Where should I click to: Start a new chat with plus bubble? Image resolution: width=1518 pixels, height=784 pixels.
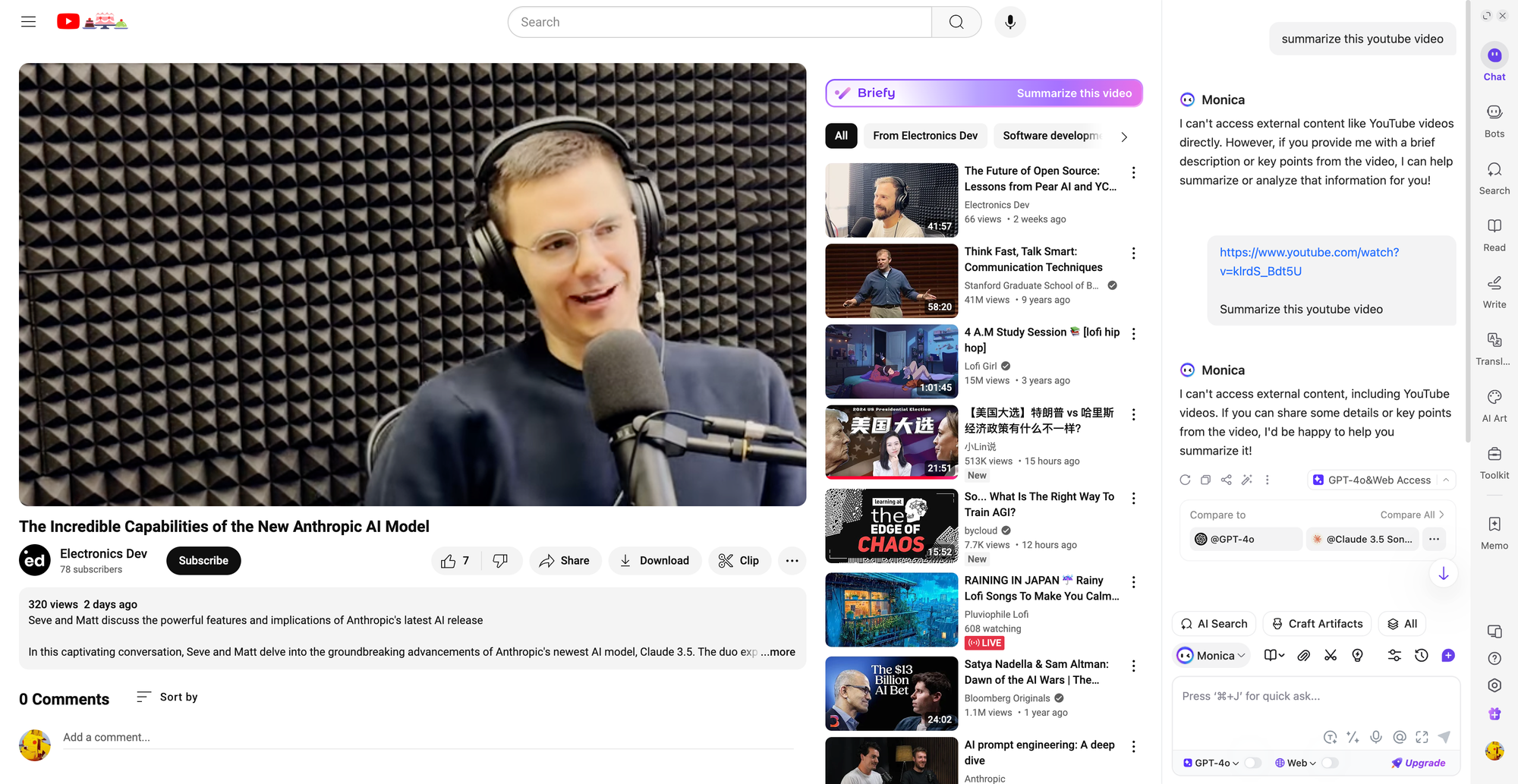coord(1448,656)
